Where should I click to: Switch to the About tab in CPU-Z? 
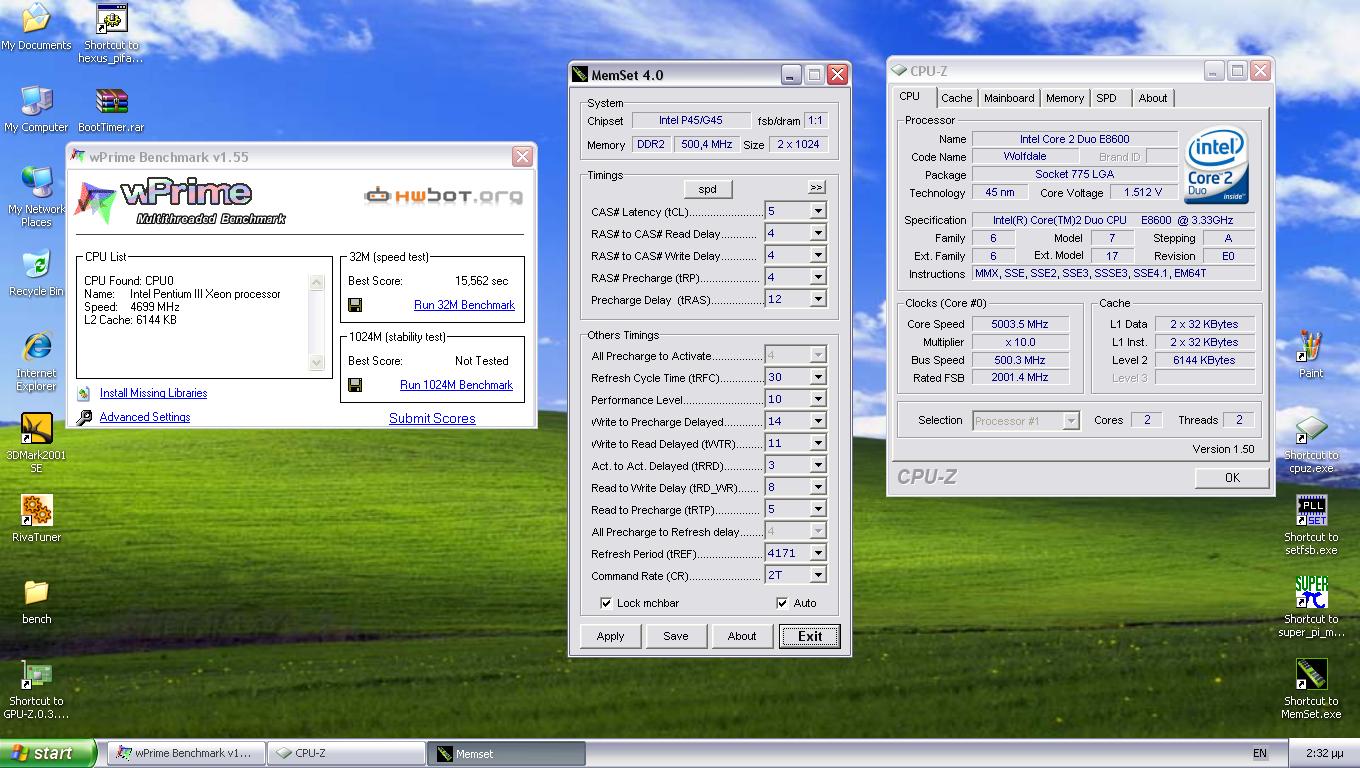(1153, 98)
